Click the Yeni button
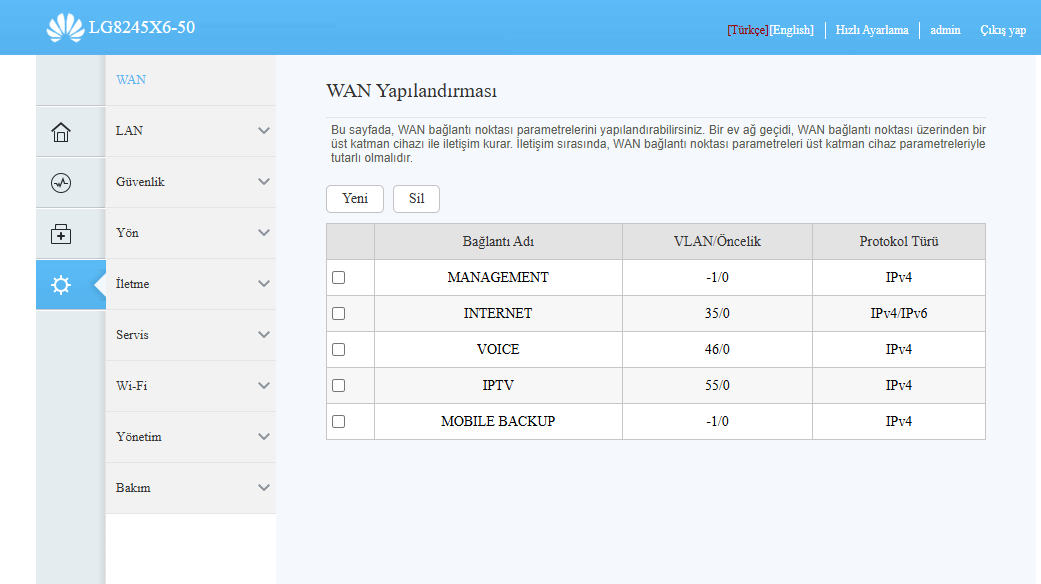 (355, 198)
